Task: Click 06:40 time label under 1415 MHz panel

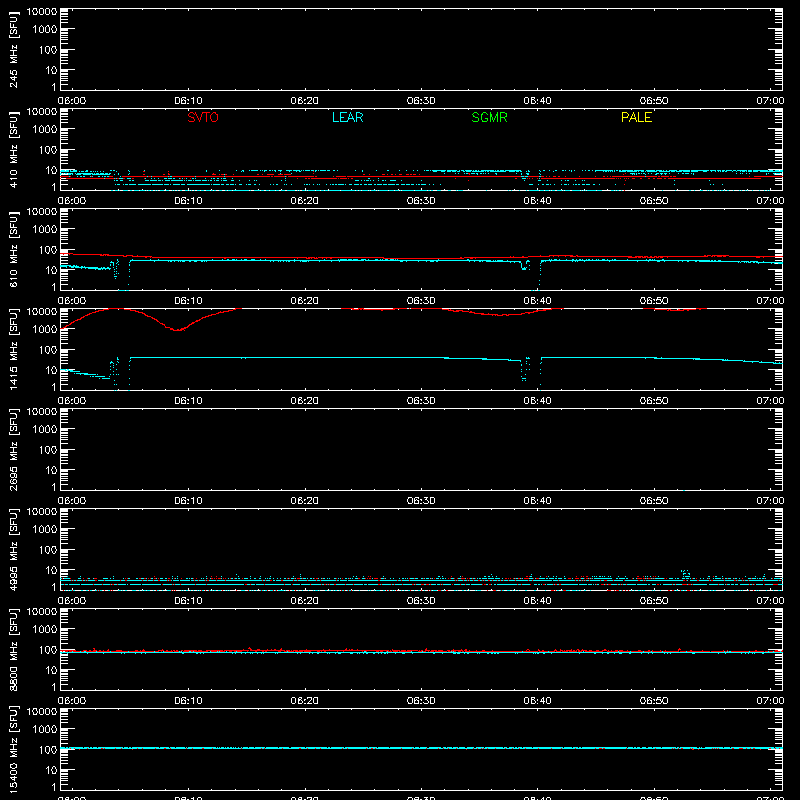Action: click(537, 401)
